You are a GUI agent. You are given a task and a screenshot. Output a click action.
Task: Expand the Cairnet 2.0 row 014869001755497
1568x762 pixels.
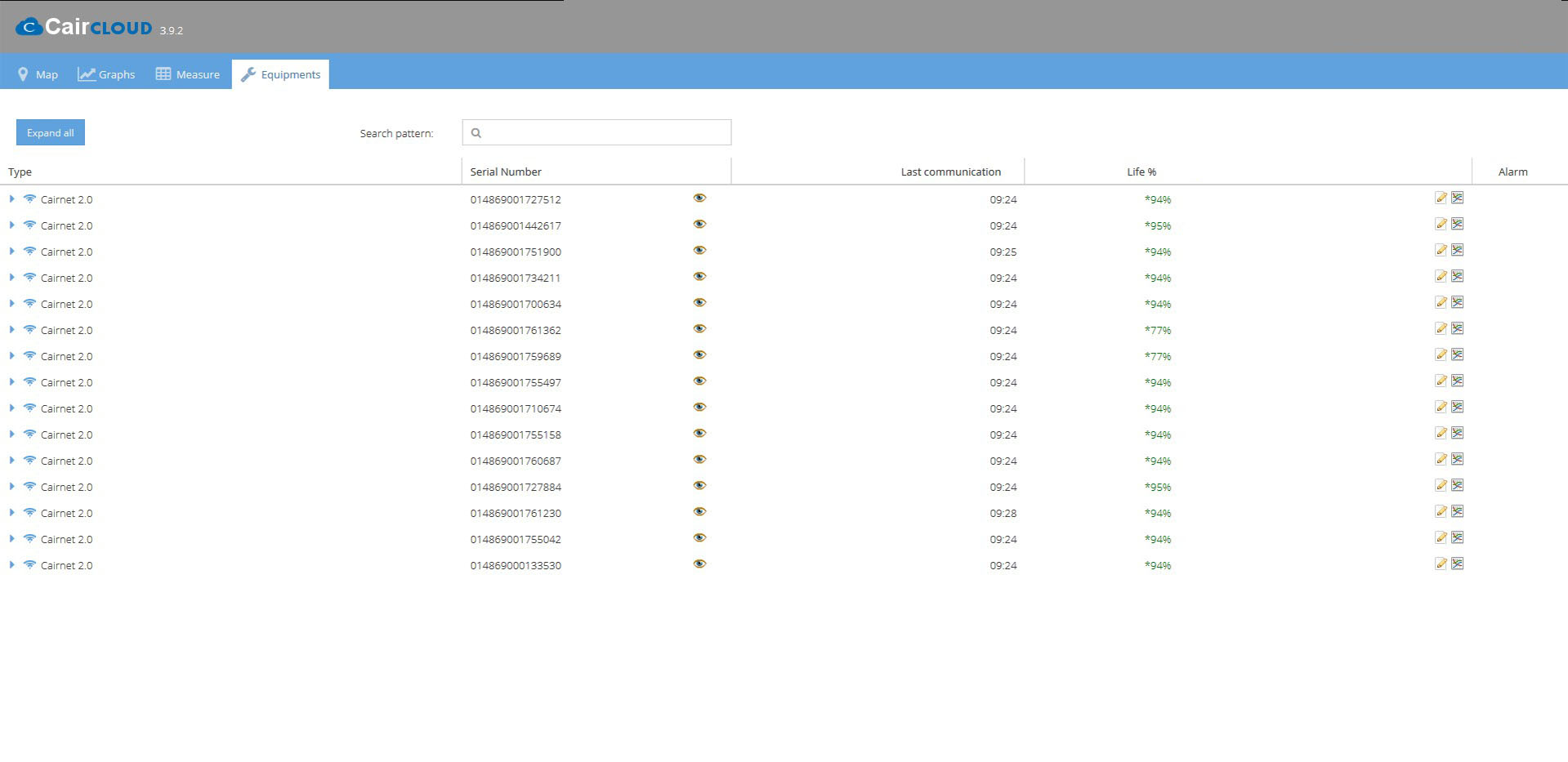click(x=11, y=382)
